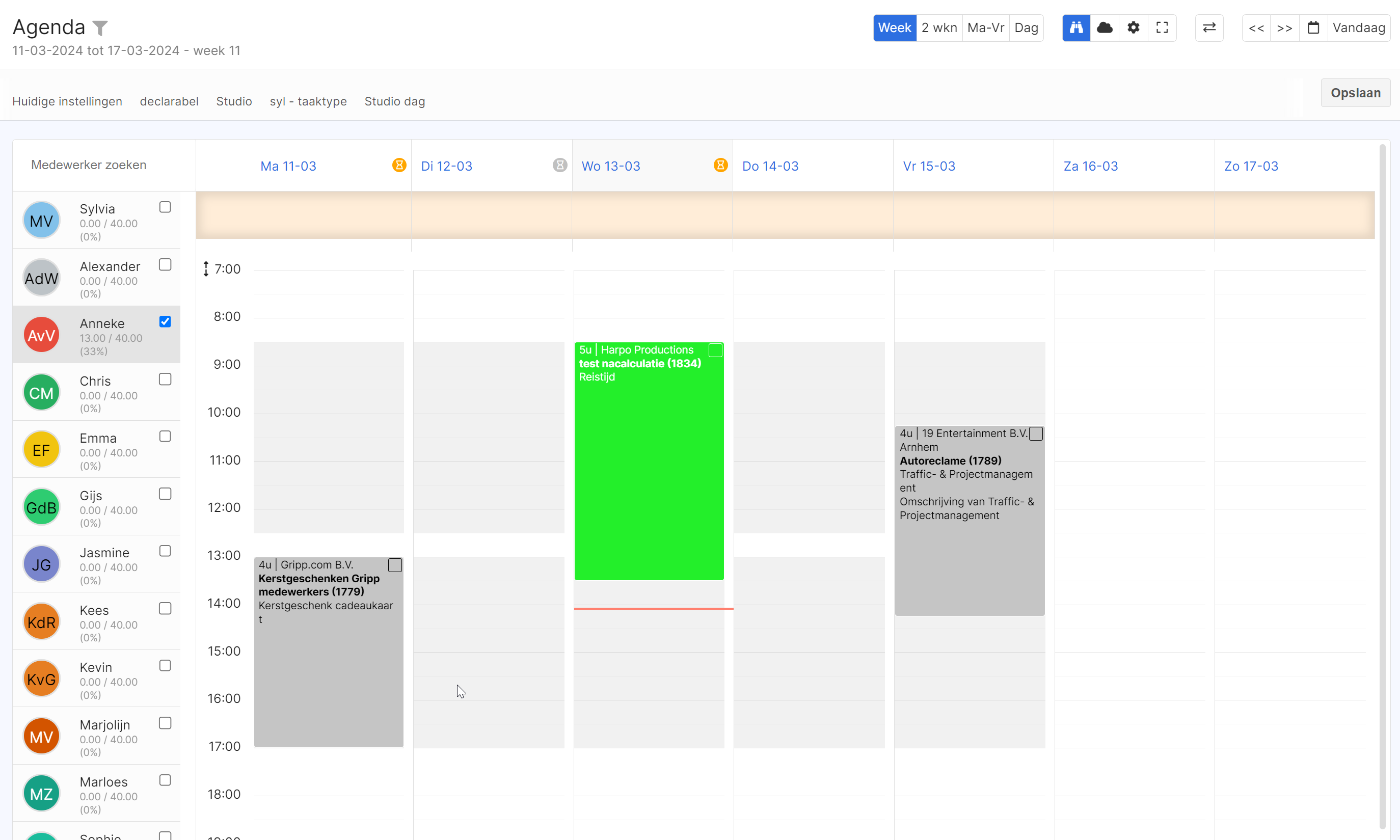This screenshot has width=1400, height=840.
Task: Open the Vr 15-03 day link
Action: pos(929,166)
